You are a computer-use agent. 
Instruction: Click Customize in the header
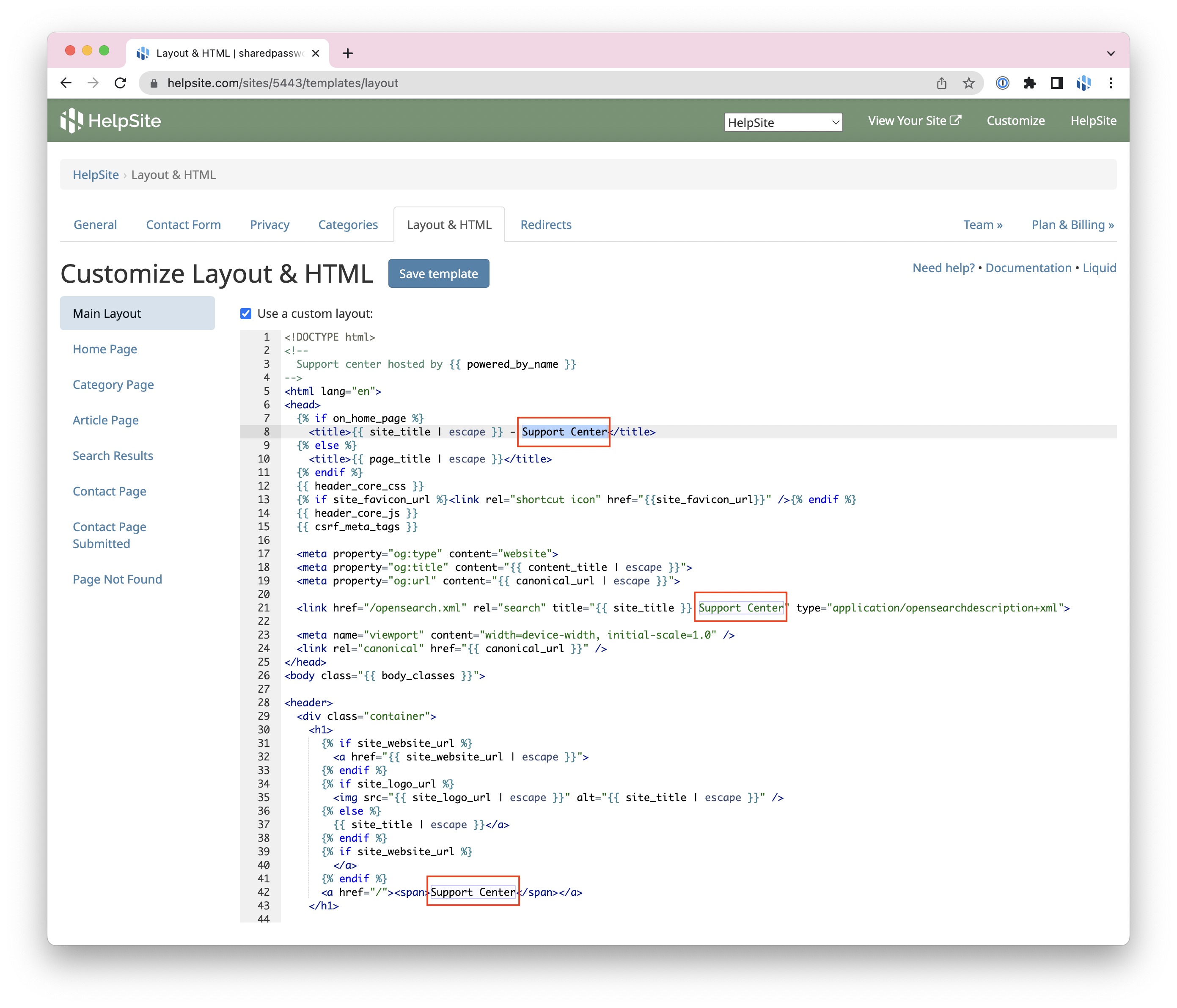1016,121
